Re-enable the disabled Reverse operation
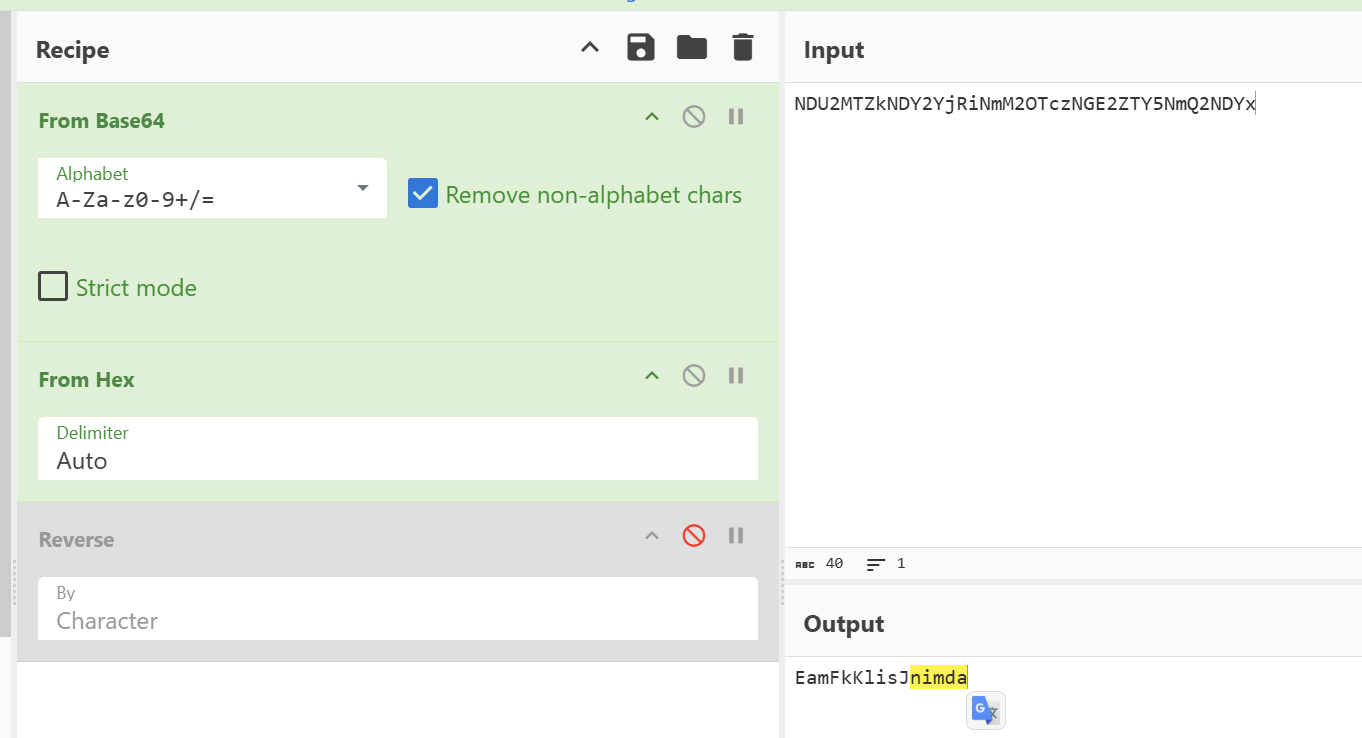This screenshot has width=1362, height=738. point(694,536)
